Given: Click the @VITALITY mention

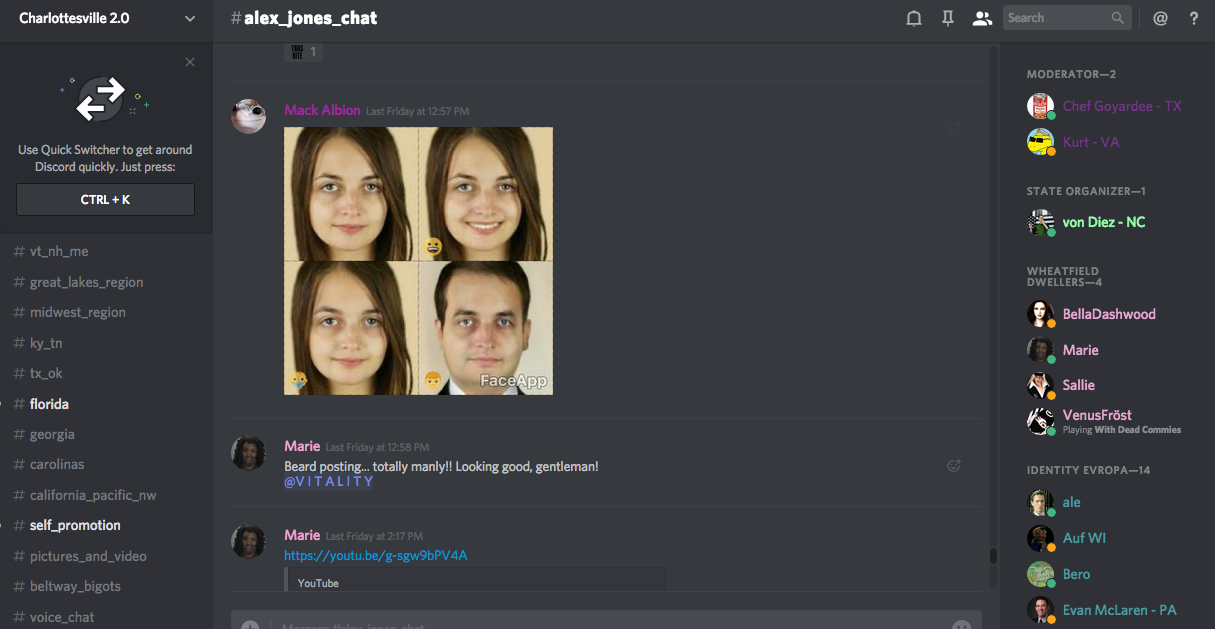Looking at the screenshot, I should tap(329, 482).
